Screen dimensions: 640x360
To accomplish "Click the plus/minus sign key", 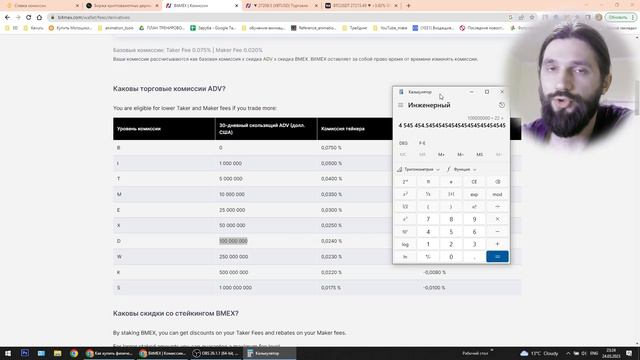I will click(428, 257).
